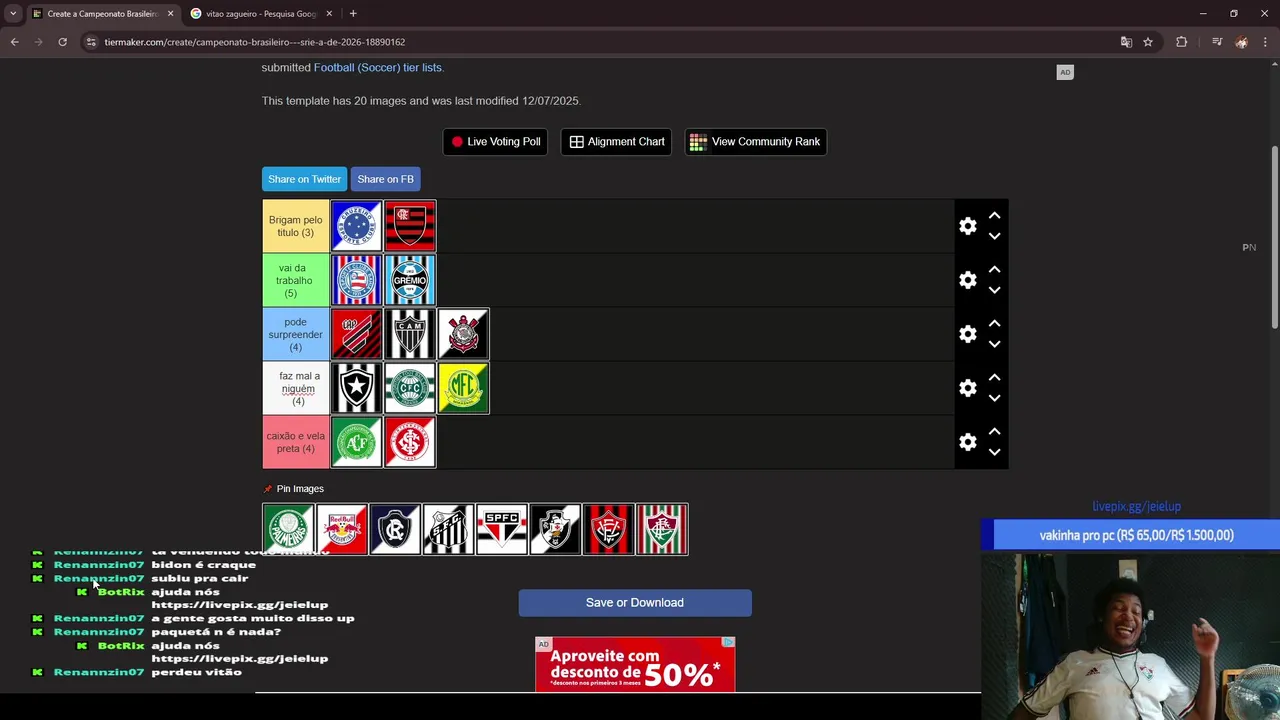Move Brigam pelo título row down
The height and width of the screenshot is (720, 1280).
[x=994, y=237]
